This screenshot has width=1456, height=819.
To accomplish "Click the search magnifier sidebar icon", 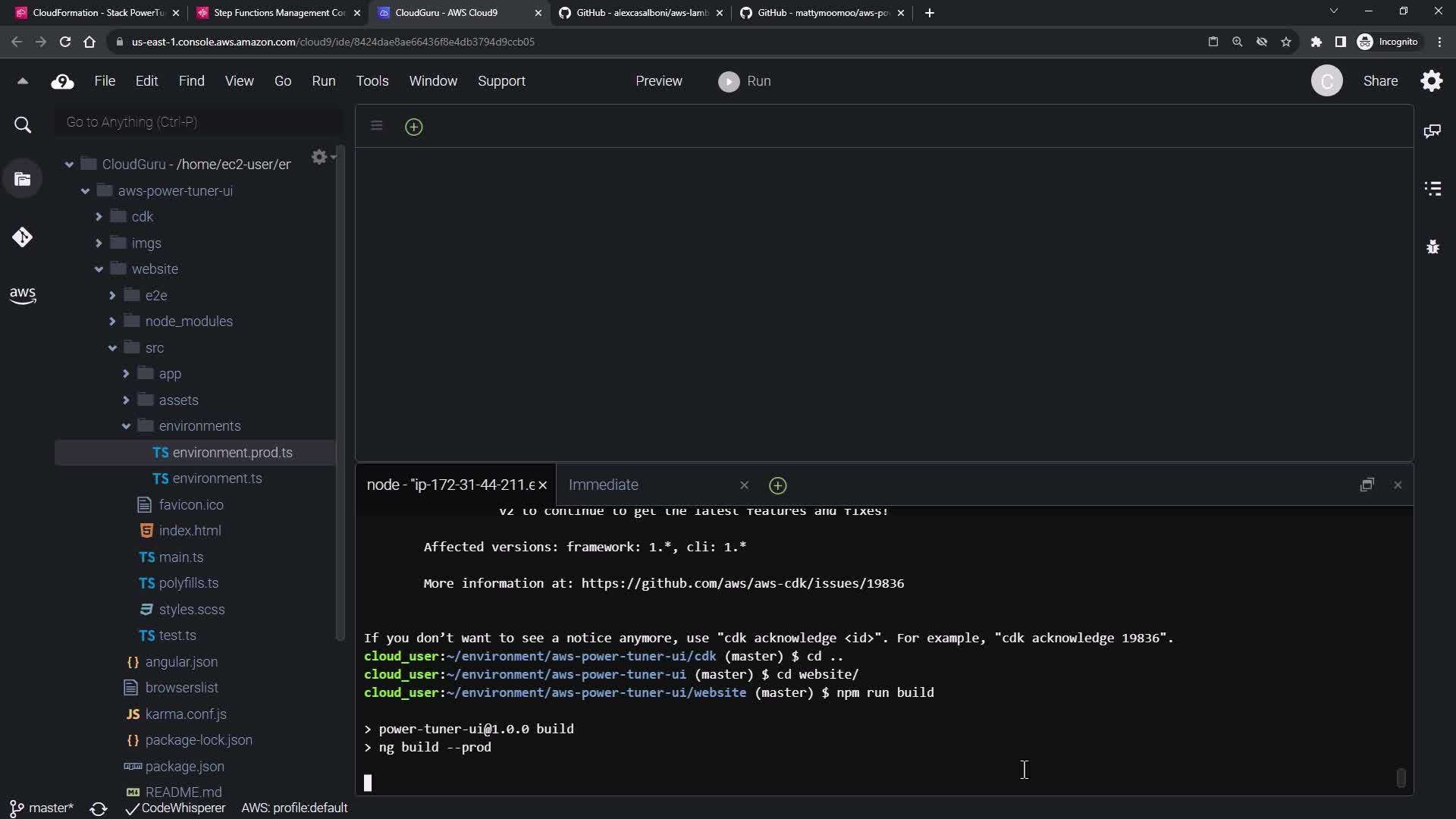I will (x=23, y=125).
